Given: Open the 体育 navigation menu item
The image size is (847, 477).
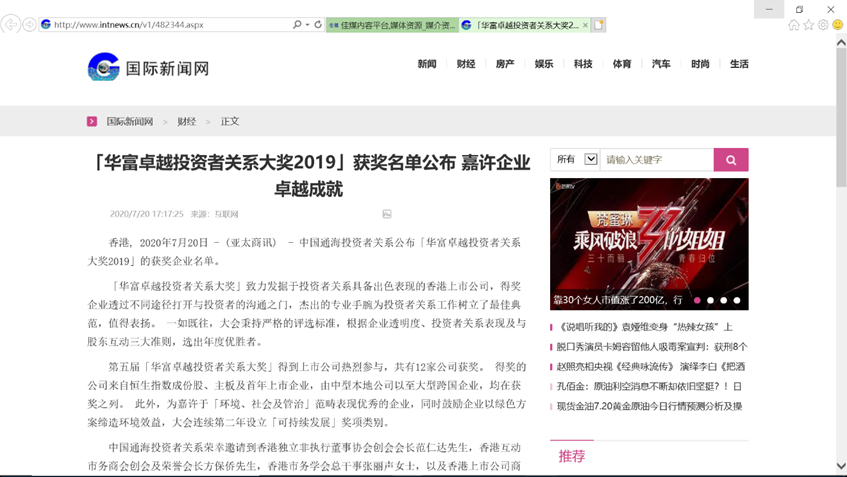Looking at the screenshot, I should [x=622, y=64].
